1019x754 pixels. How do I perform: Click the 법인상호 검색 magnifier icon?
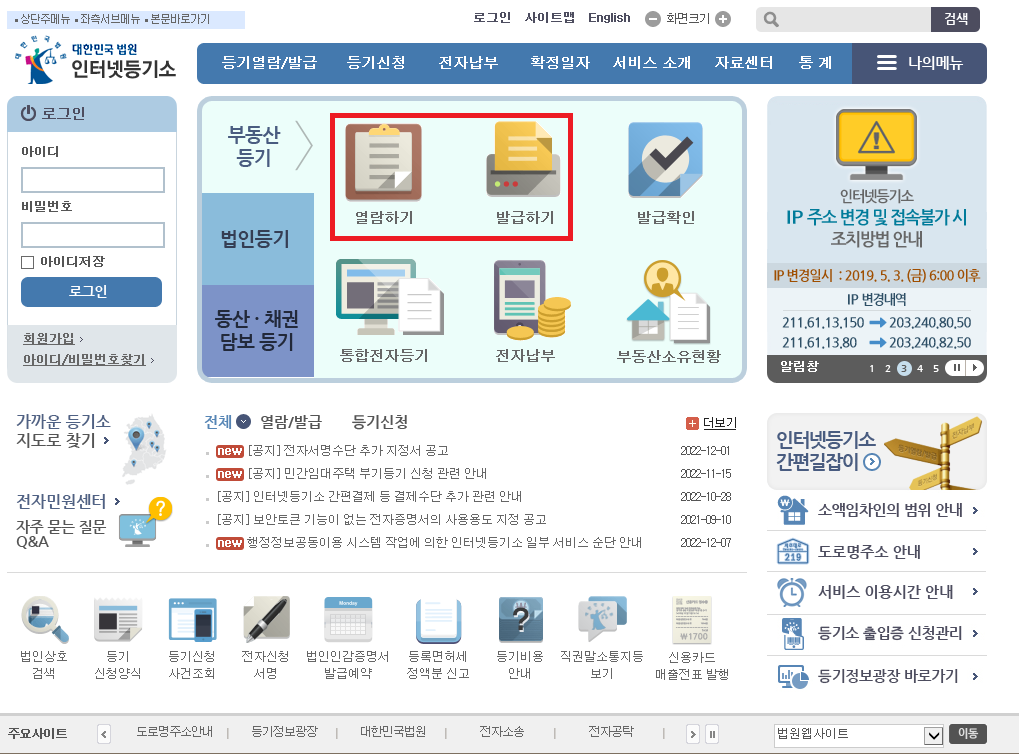[44, 619]
